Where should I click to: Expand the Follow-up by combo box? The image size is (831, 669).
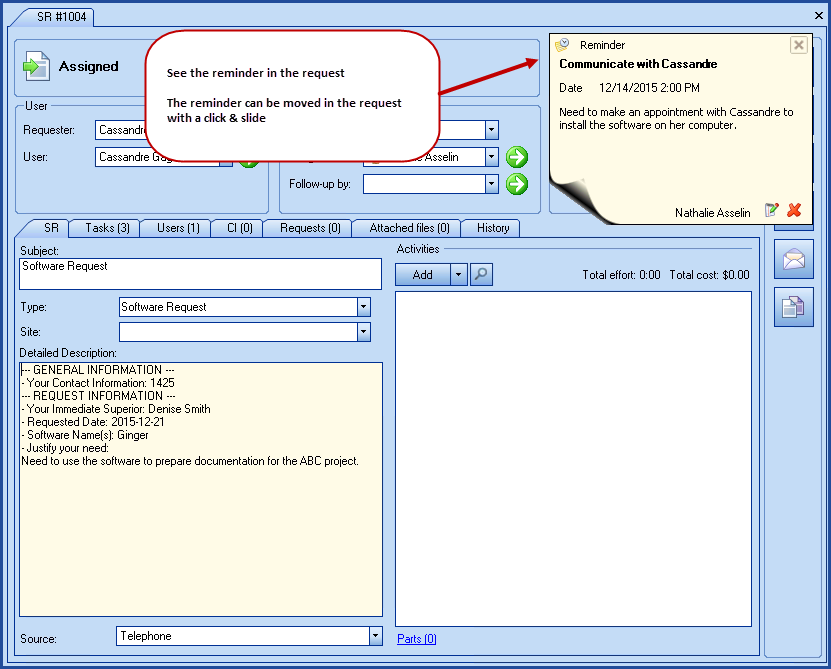(491, 183)
